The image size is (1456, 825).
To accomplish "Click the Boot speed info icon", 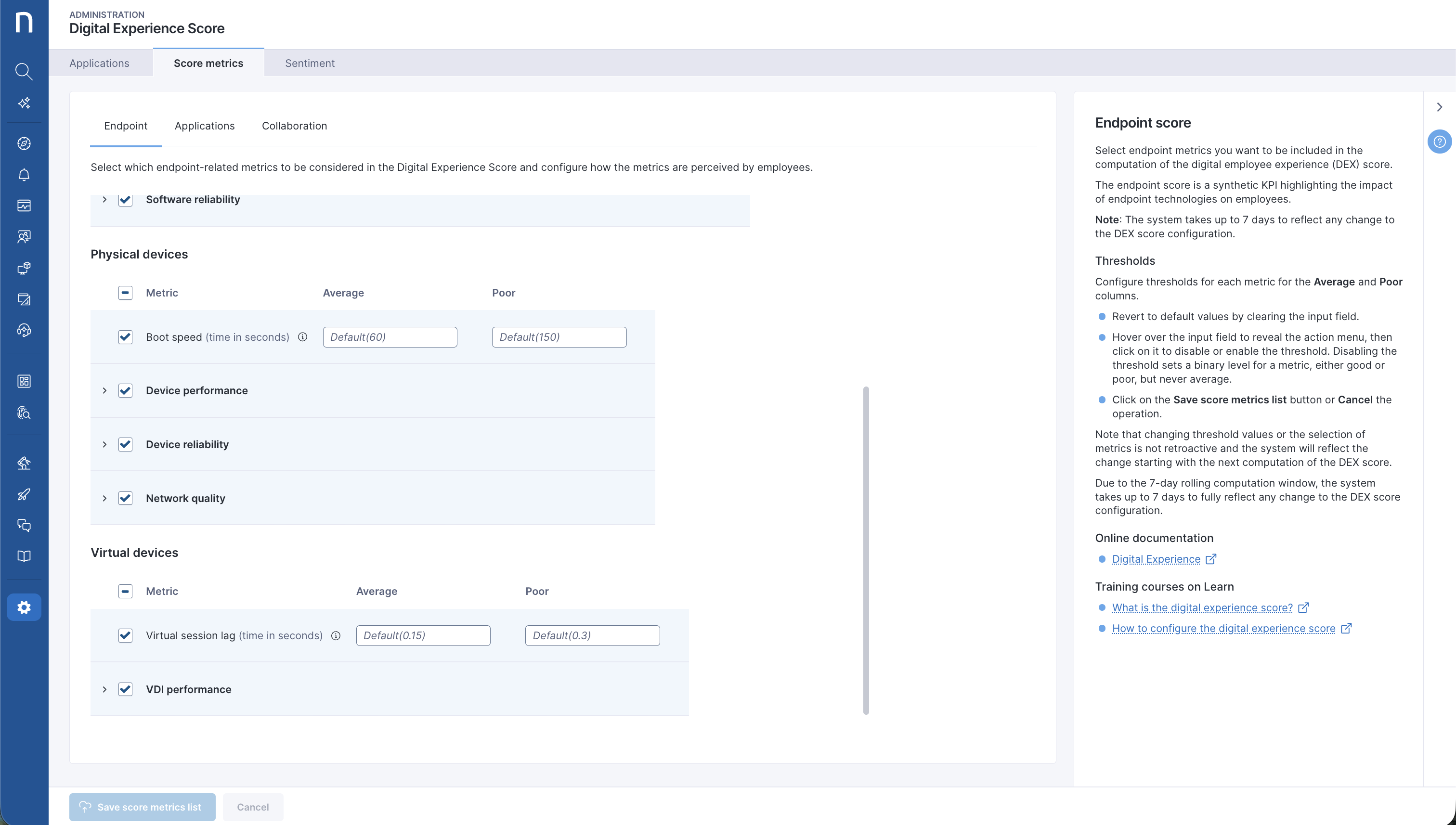I will pyautogui.click(x=303, y=337).
